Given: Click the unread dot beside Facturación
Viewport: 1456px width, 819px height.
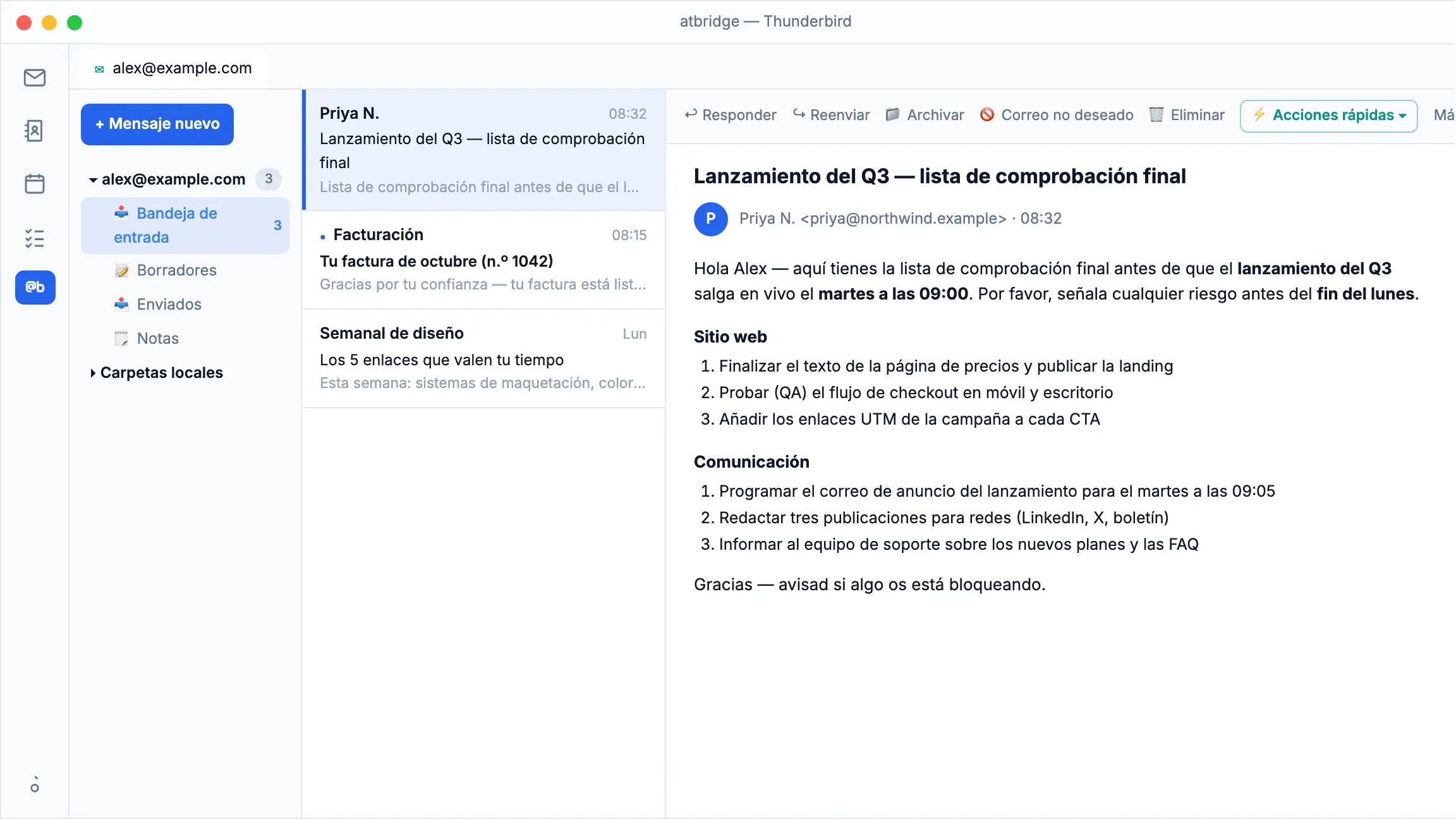Looking at the screenshot, I should pos(323,237).
